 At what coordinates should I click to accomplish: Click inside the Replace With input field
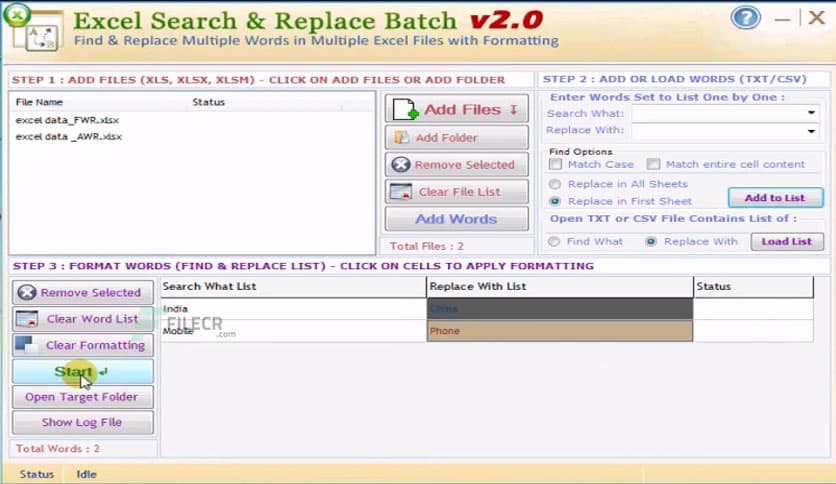tap(718, 131)
